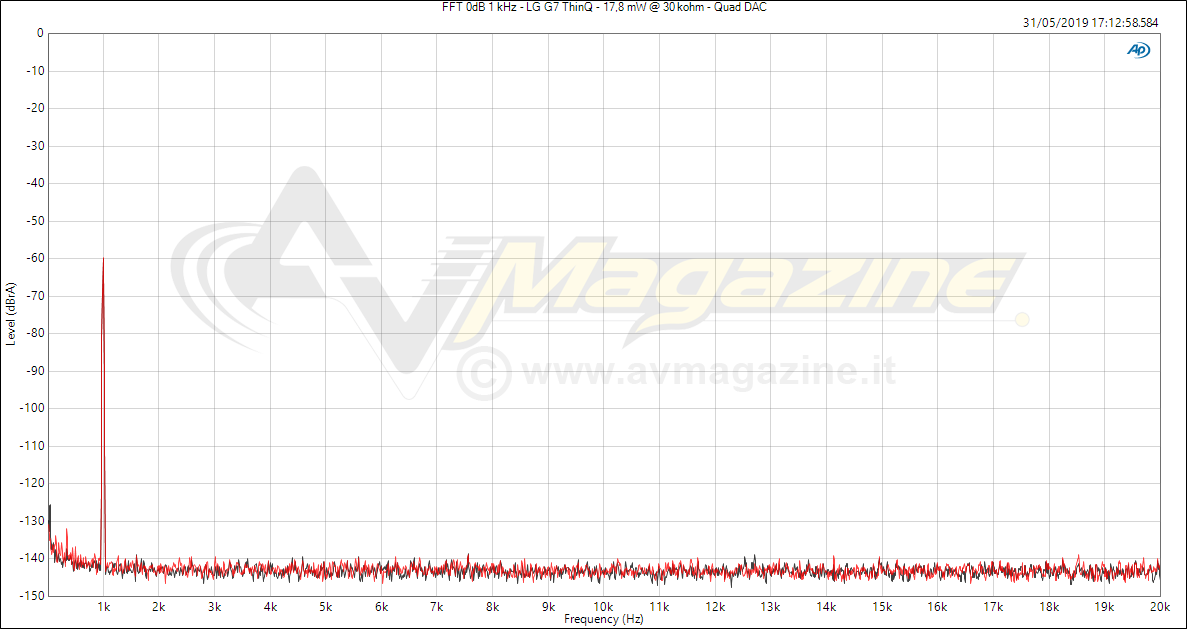Pick the "-20" level axis label
The image size is (1187, 629).
(x=35, y=108)
